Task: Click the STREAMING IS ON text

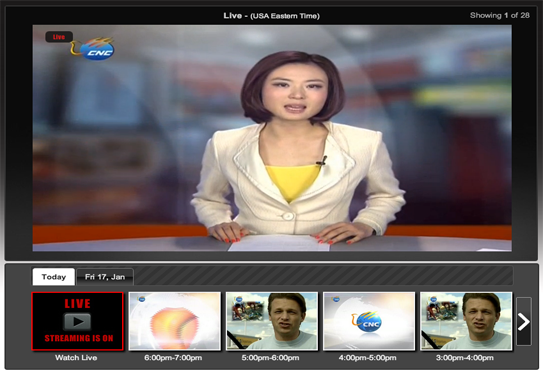Action: (x=79, y=338)
